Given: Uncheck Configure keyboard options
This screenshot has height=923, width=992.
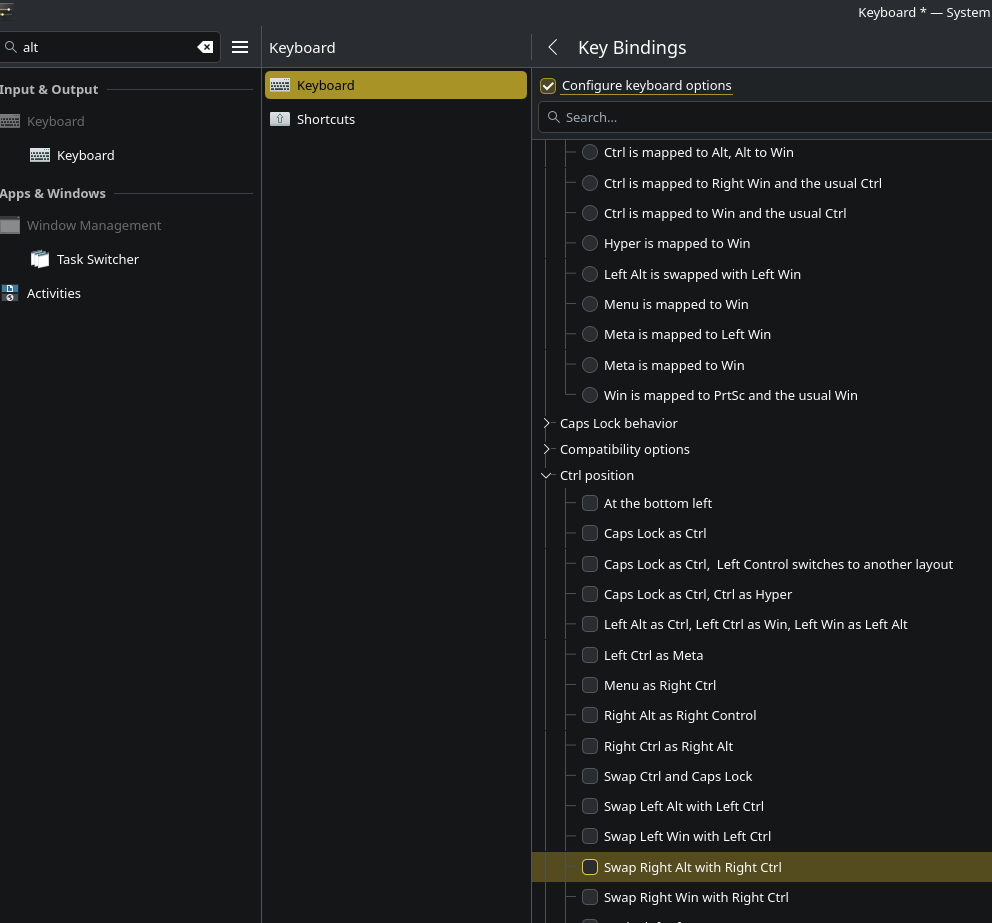Looking at the screenshot, I should (x=548, y=86).
